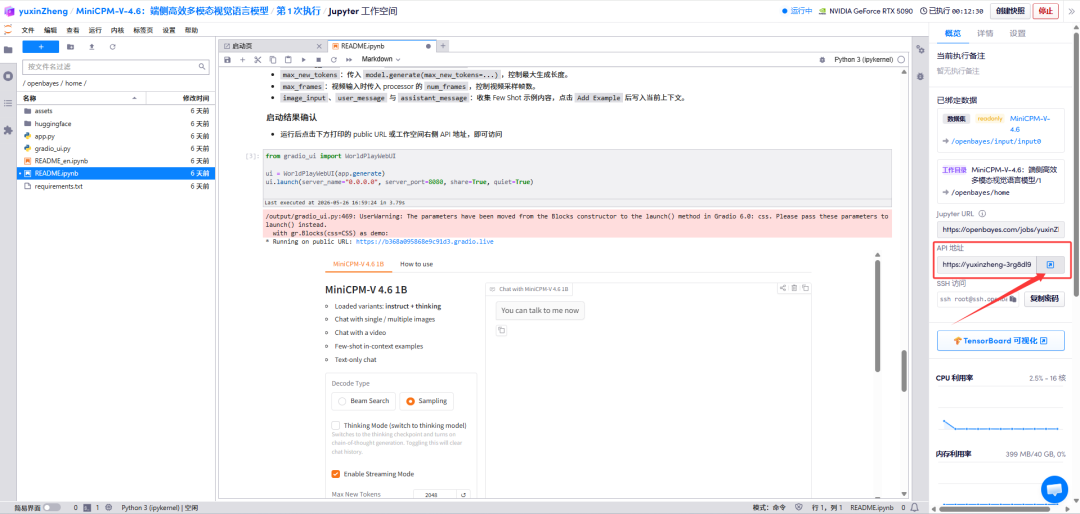Open TensorBoard 可视化 button
This screenshot has height=514, width=1080.
tap(1000, 340)
